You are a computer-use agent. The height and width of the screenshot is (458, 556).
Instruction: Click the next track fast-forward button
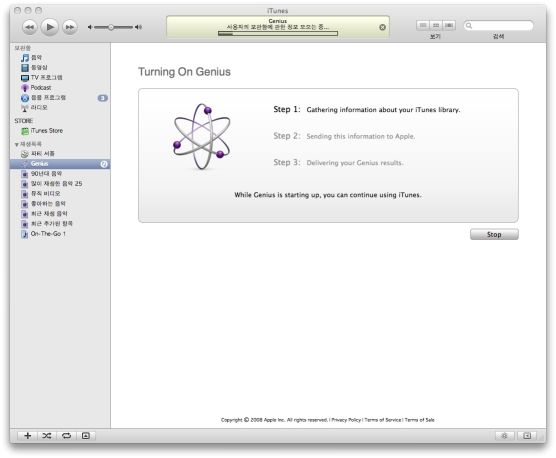pos(70,27)
